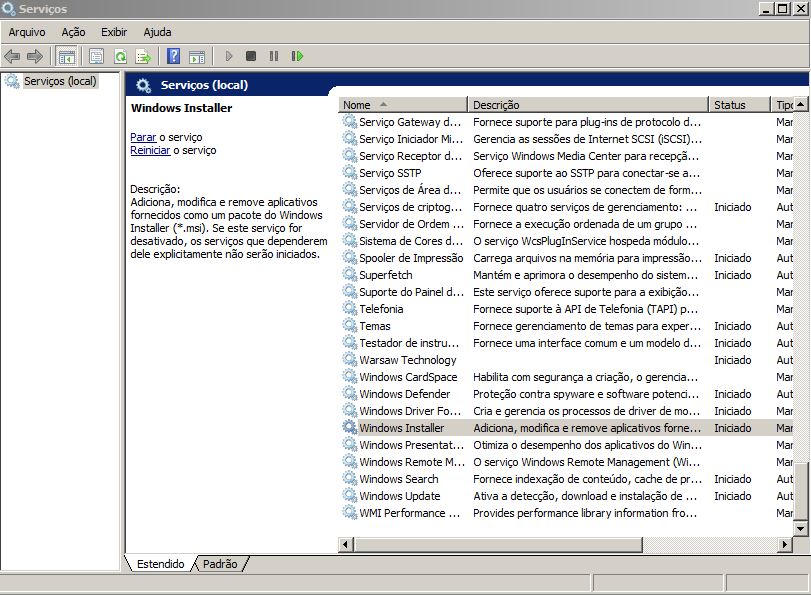811x595 pixels.
Task: Switch to the Padrão tab
Action: (x=220, y=564)
